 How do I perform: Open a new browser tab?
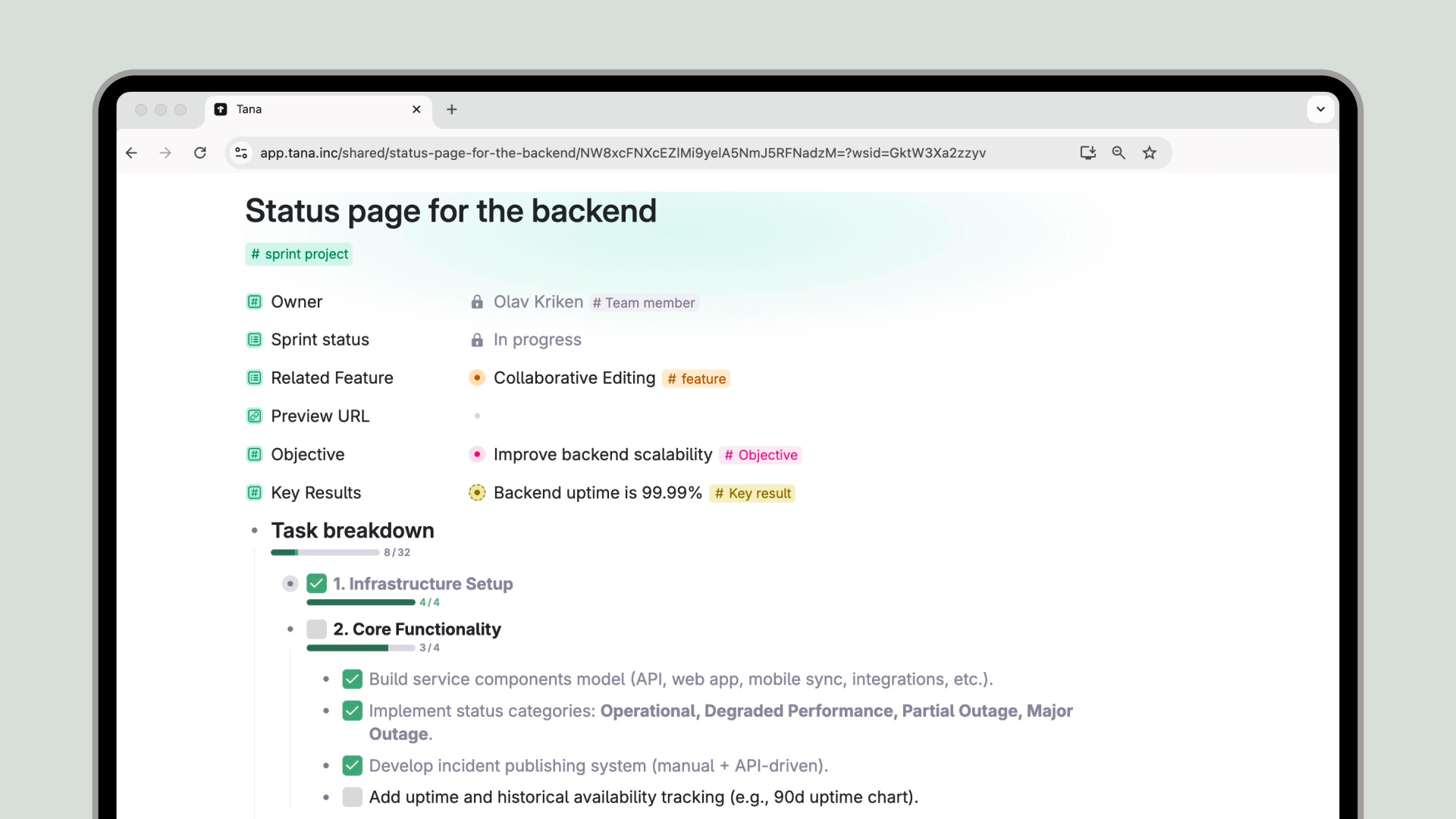452,109
